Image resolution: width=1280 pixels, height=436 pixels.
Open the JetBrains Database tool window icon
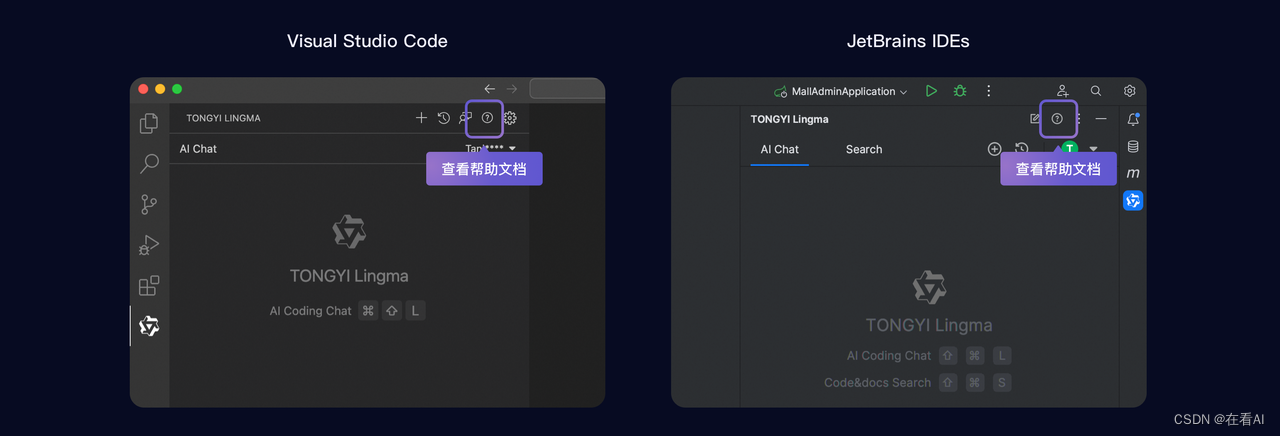point(1133,146)
